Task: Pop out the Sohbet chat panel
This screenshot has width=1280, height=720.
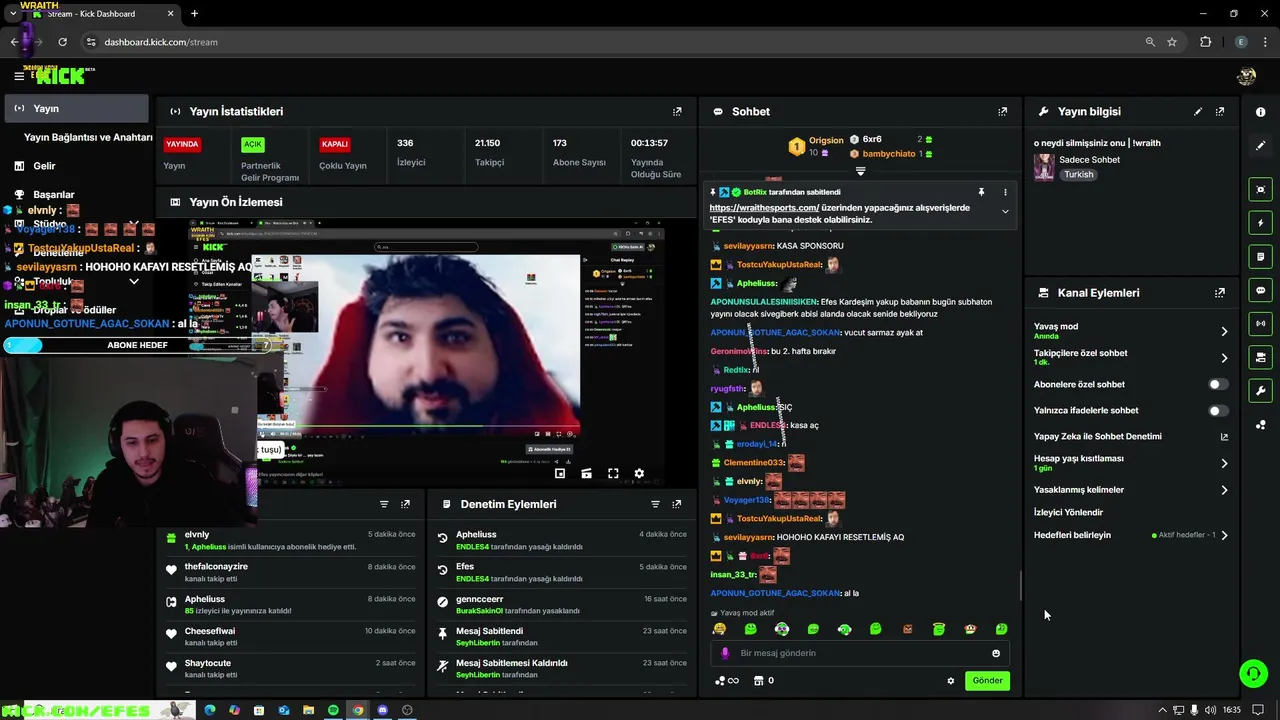Action: (1002, 111)
